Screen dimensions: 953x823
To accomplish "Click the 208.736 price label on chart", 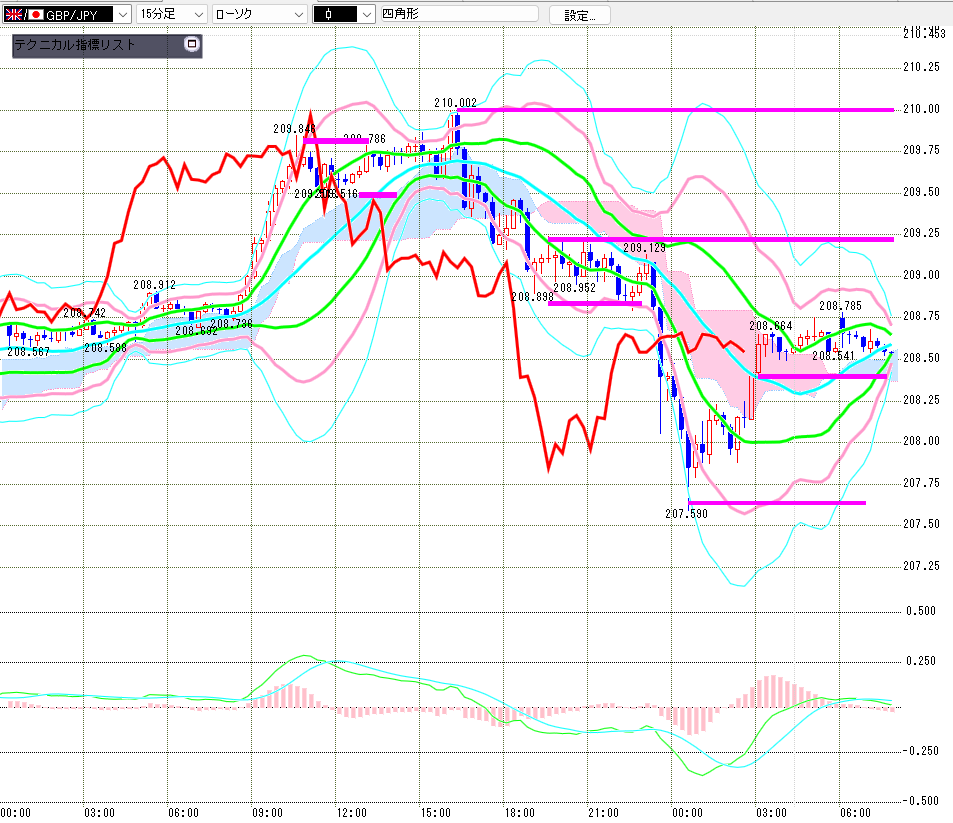I will click(231, 324).
